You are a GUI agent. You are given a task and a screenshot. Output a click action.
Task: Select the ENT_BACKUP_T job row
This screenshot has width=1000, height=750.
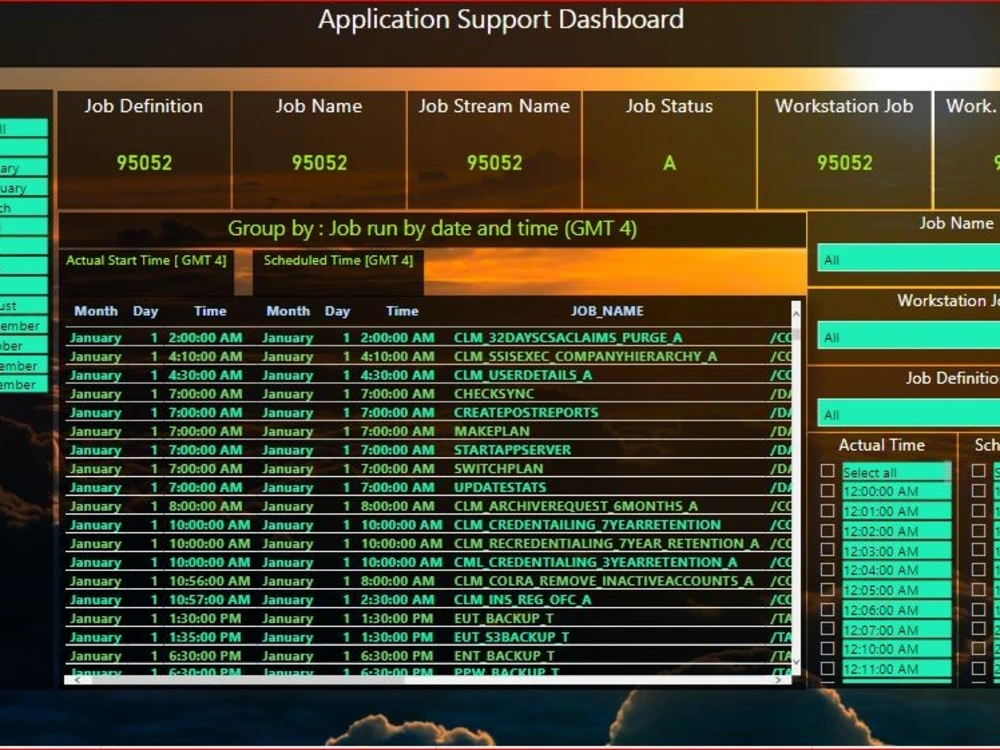429,656
